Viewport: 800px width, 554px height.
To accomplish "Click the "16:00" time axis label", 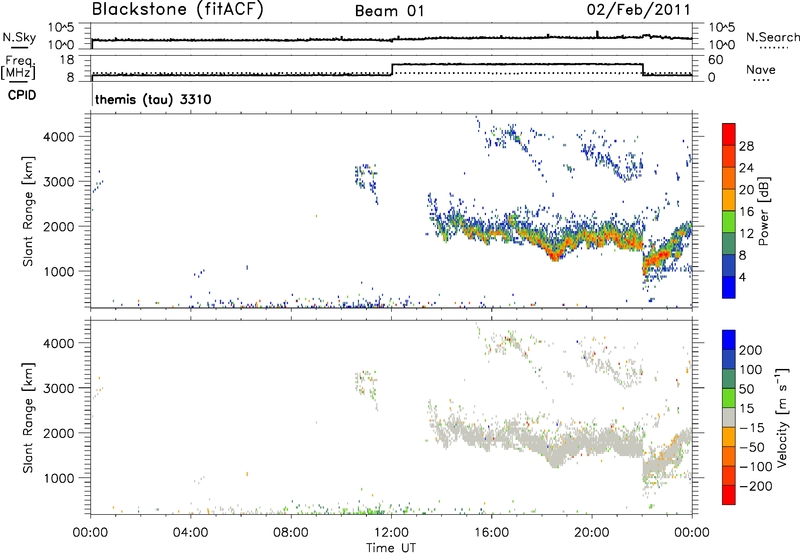I will 491,533.
